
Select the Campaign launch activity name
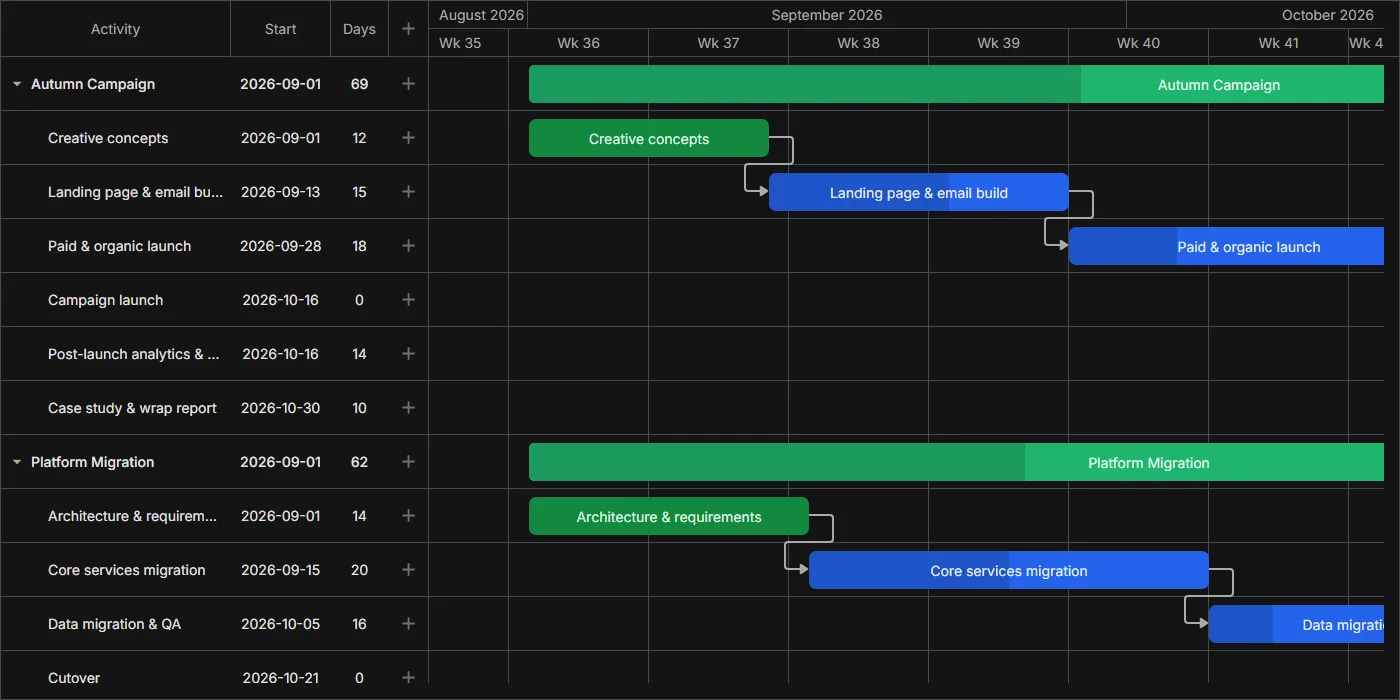[x=105, y=300]
